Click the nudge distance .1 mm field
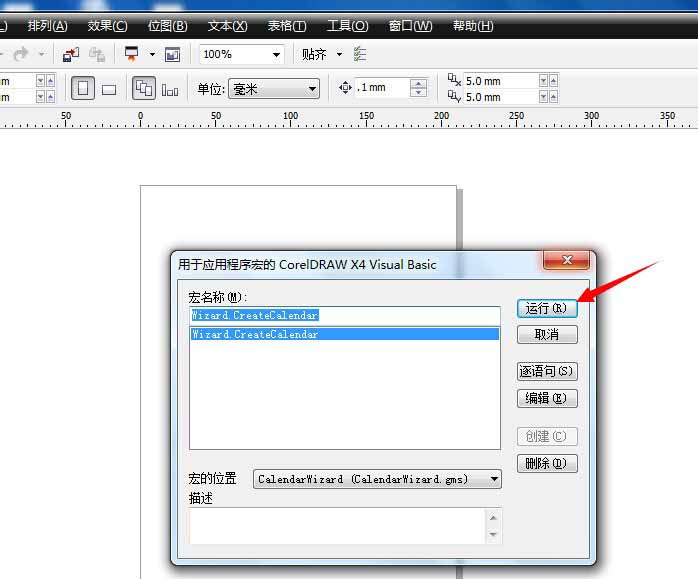This screenshot has width=698, height=579. pyautogui.click(x=382, y=87)
